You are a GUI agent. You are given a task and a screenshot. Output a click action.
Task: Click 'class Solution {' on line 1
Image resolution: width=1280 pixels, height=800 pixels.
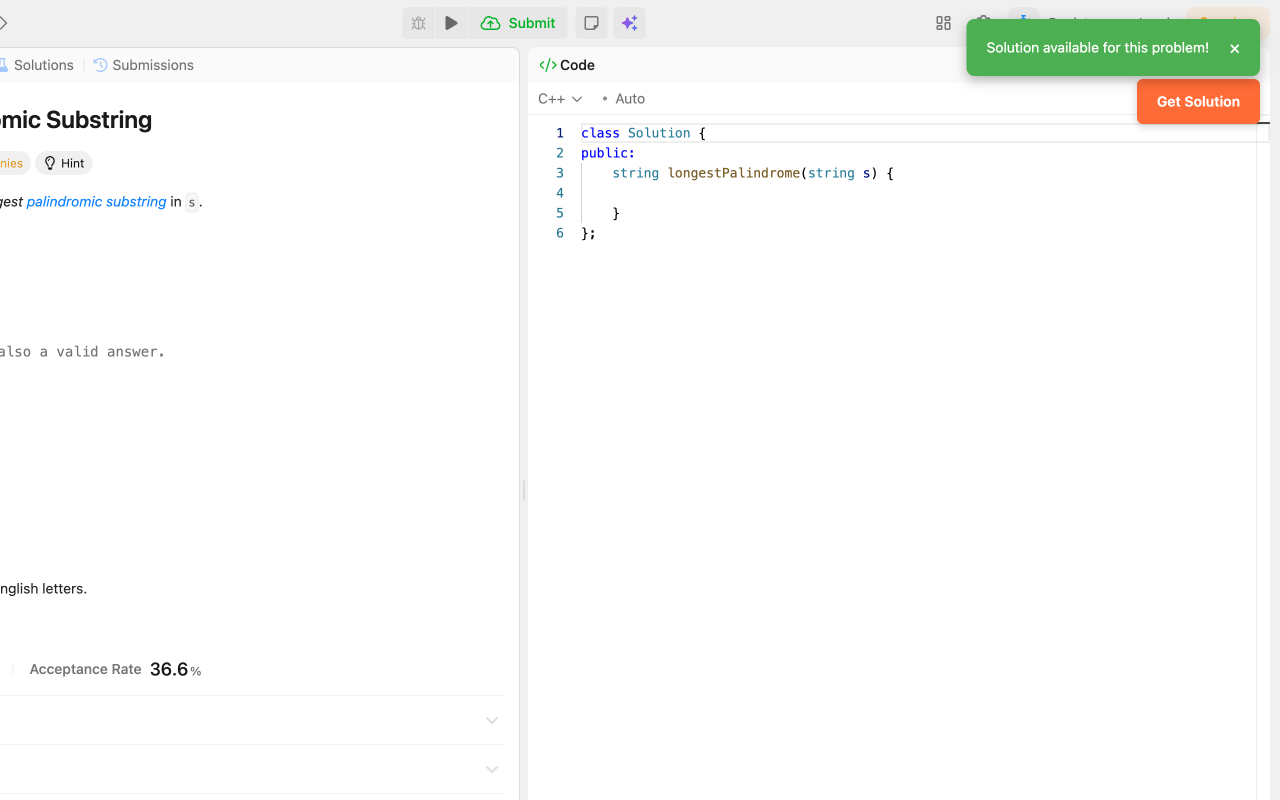tap(643, 133)
